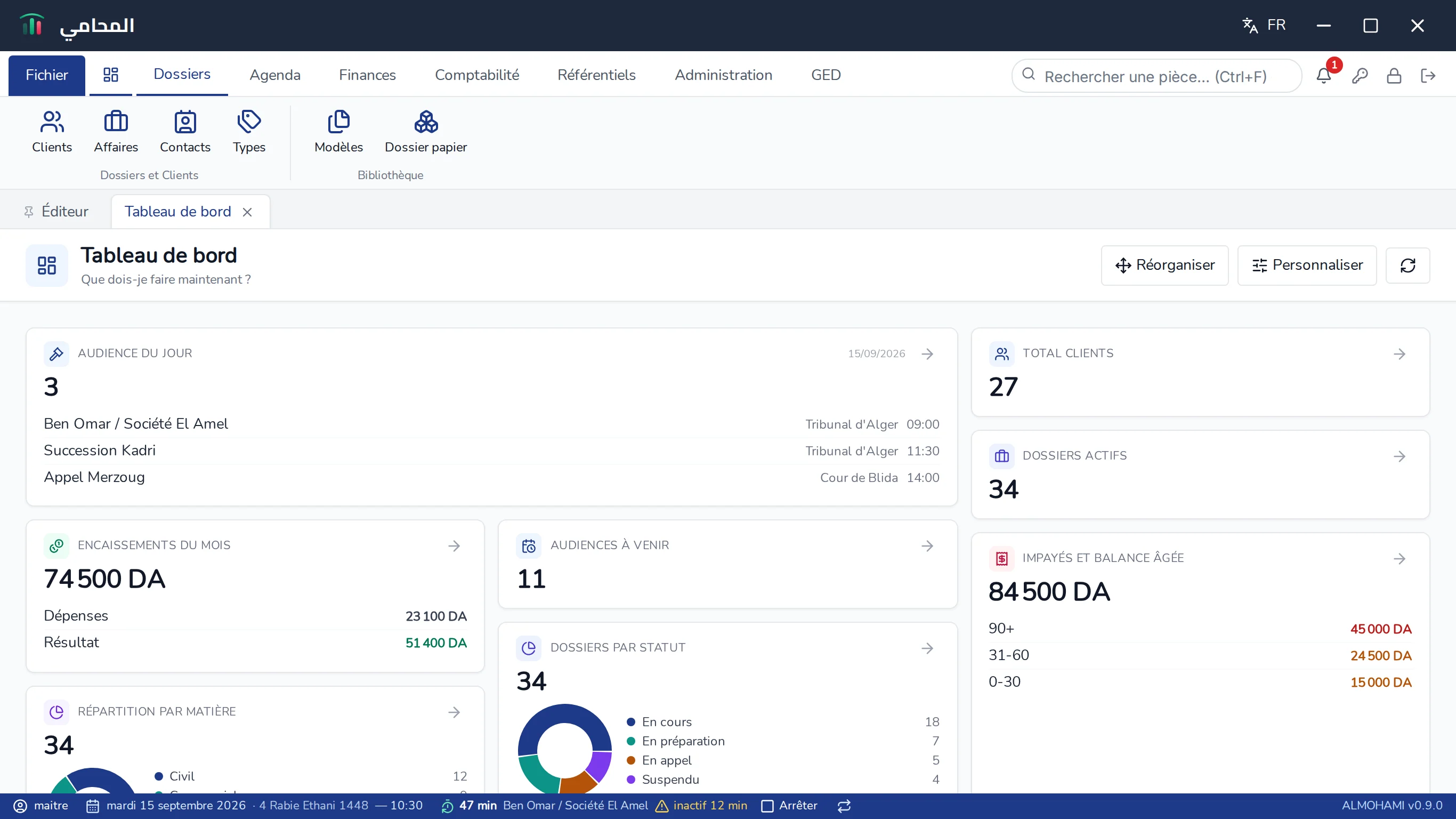Image resolution: width=1456 pixels, height=819 pixels.
Task: Click the En appel legend entry
Action: point(783,761)
